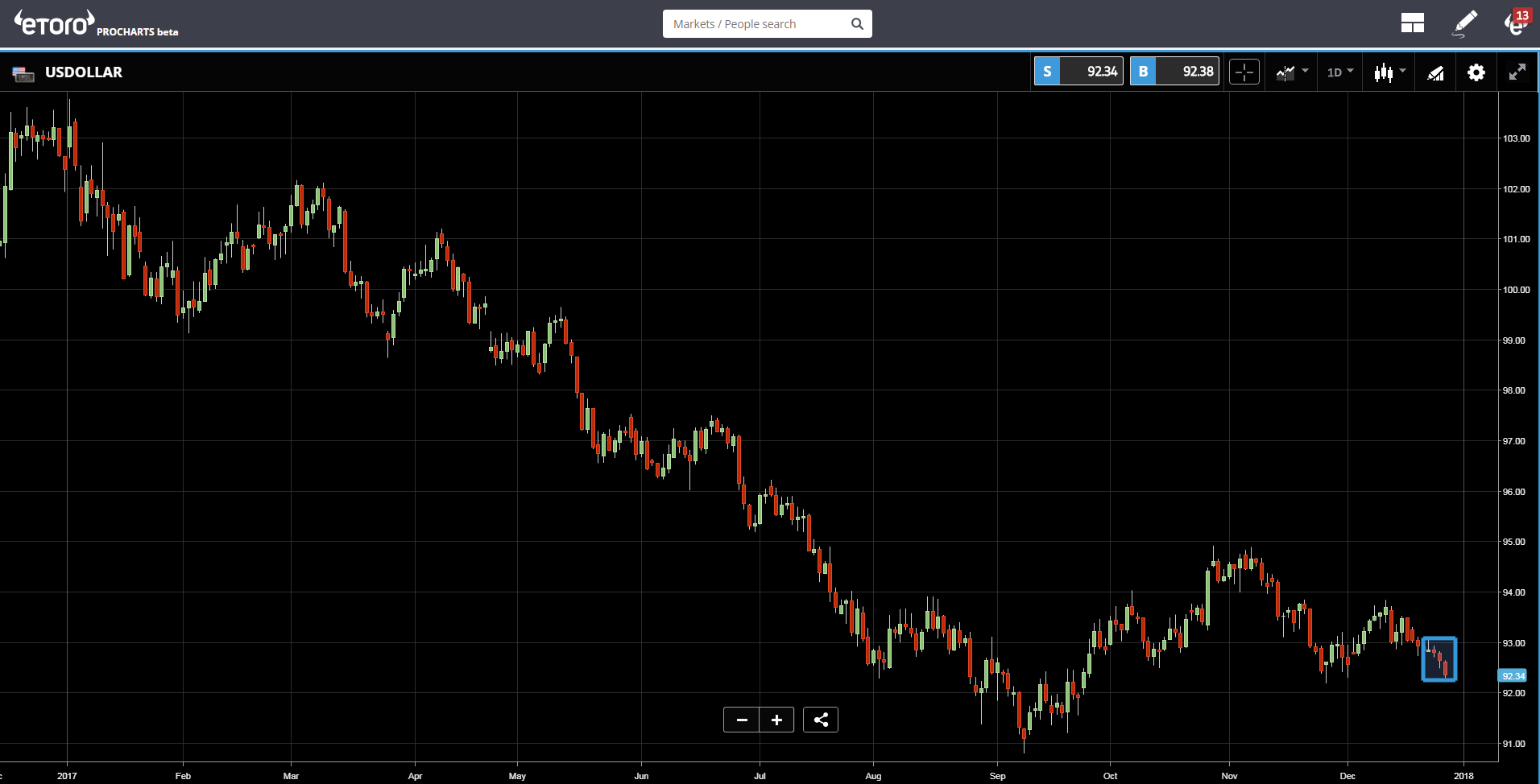Click the Nov time axis label
Screen dimensions: 1540x784
[1229, 776]
